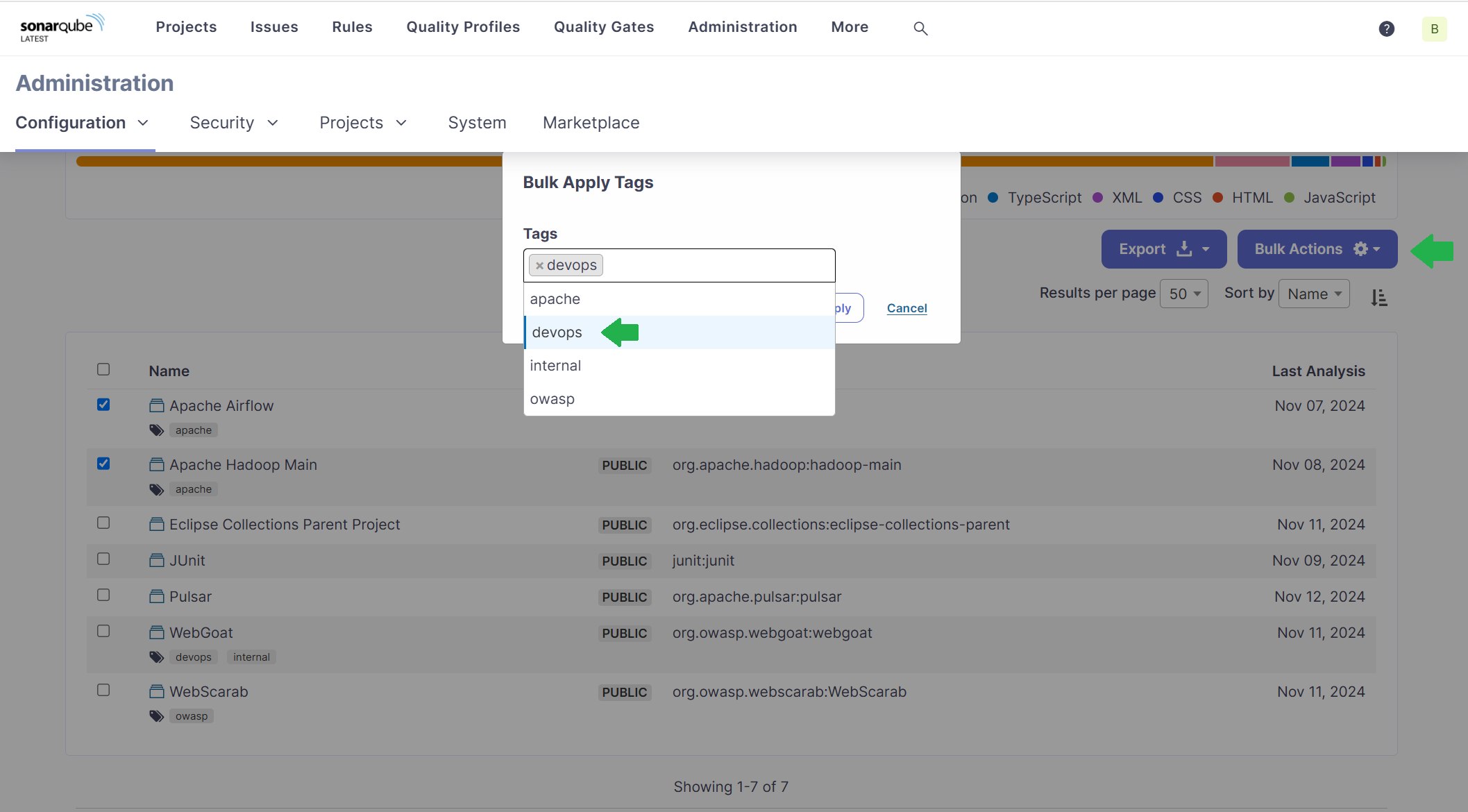Click the help question mark icon

[1386, 28]
